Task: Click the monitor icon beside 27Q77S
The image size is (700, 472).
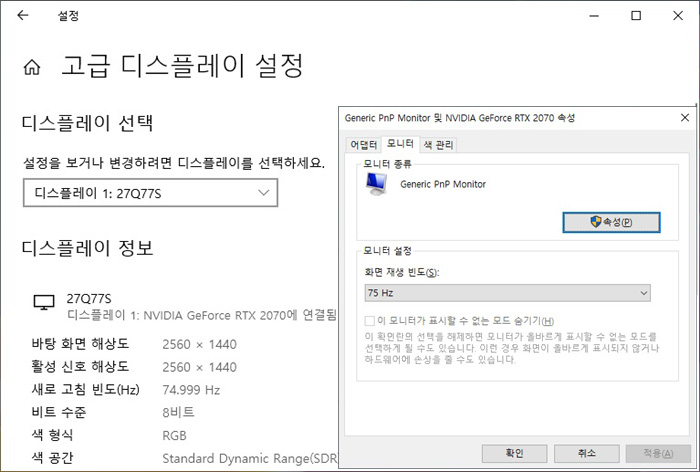Action: point(43,302)
